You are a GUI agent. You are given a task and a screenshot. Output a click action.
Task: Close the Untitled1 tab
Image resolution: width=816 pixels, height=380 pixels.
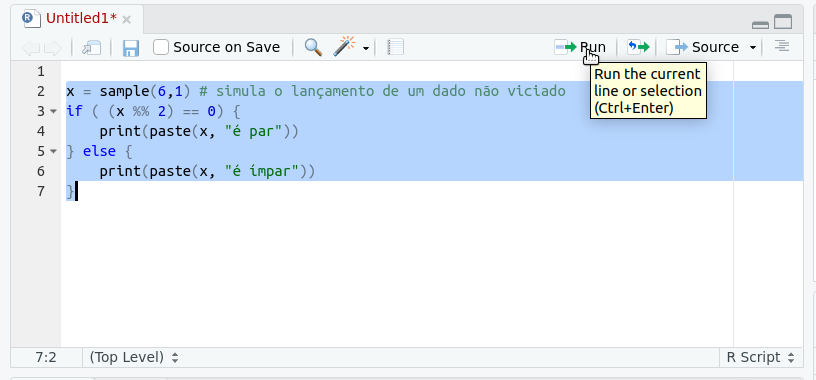(x=126, y=20)
